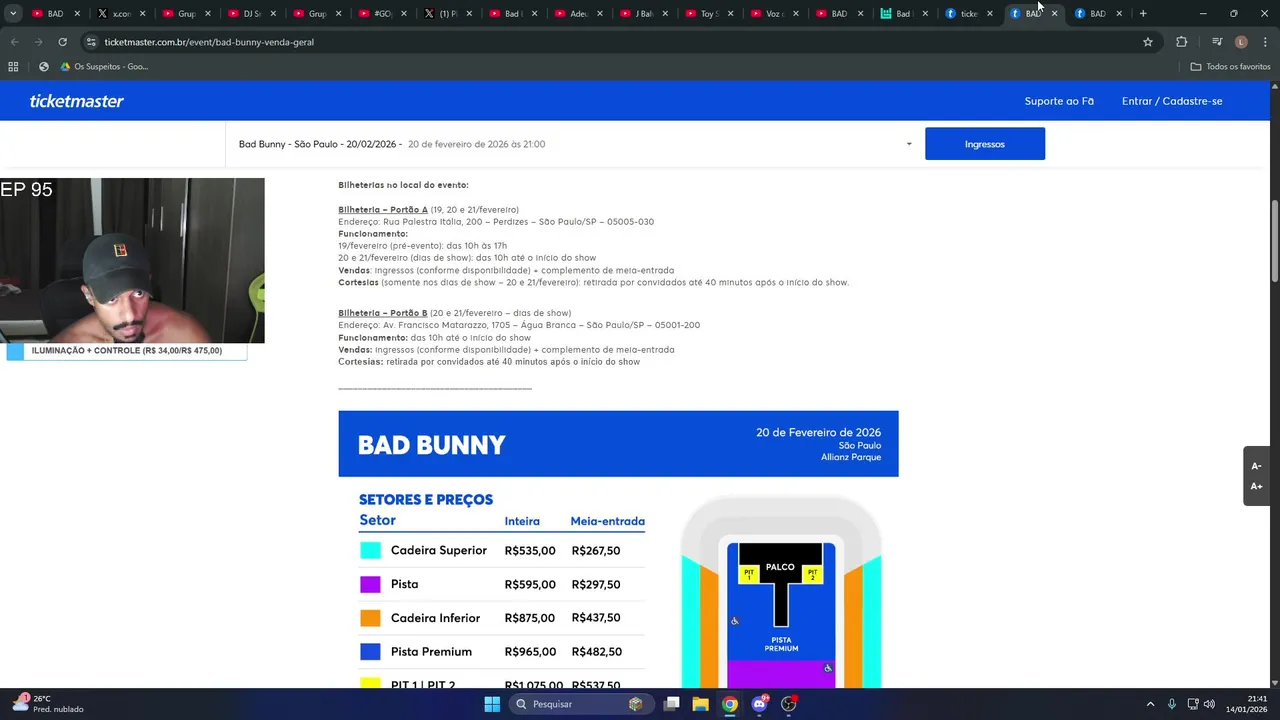Show hidden system tray icons

(x=1150, y=704)
